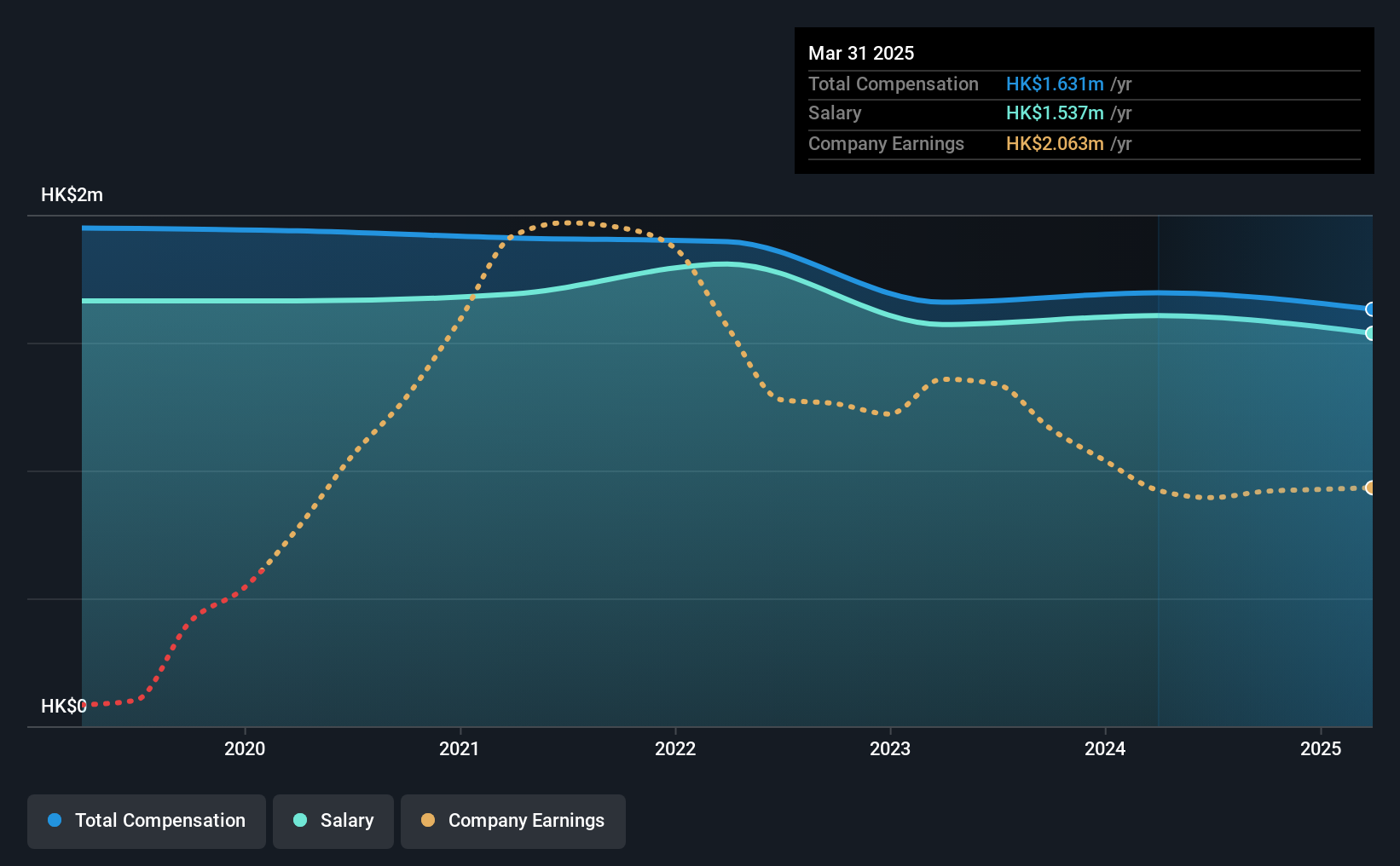1400x866 pixels.
Task: Select the 2023 x-axis label
Action: tap(890, 748)
